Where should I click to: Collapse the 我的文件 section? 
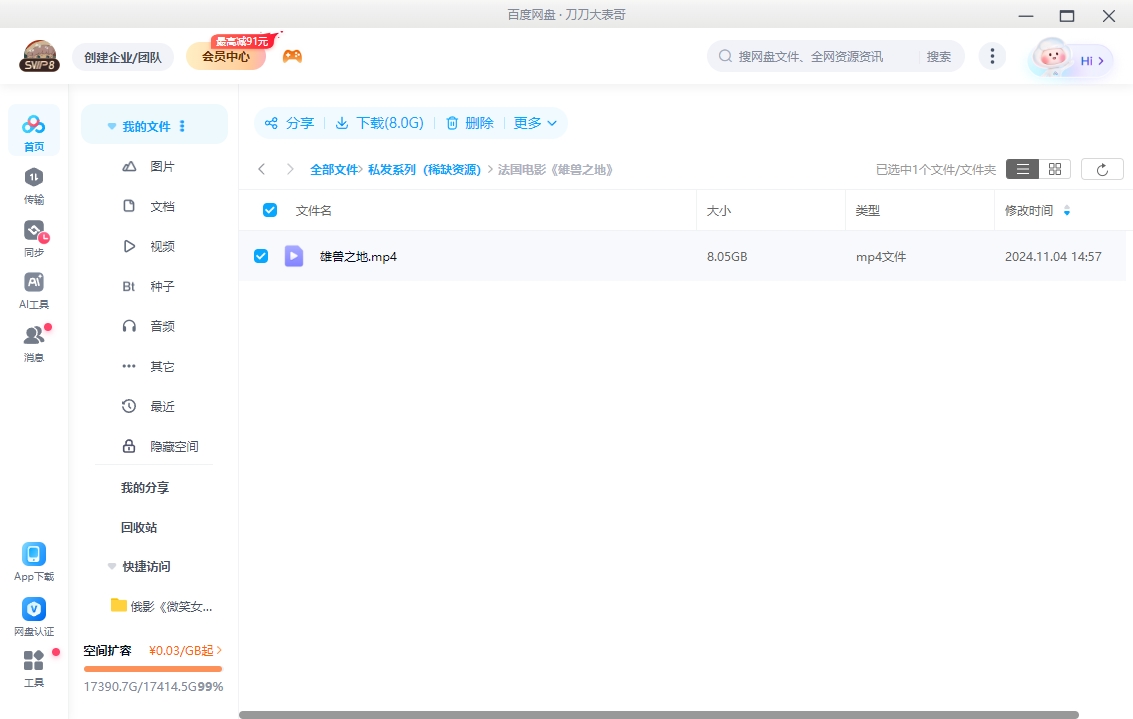tap(111, 124)
